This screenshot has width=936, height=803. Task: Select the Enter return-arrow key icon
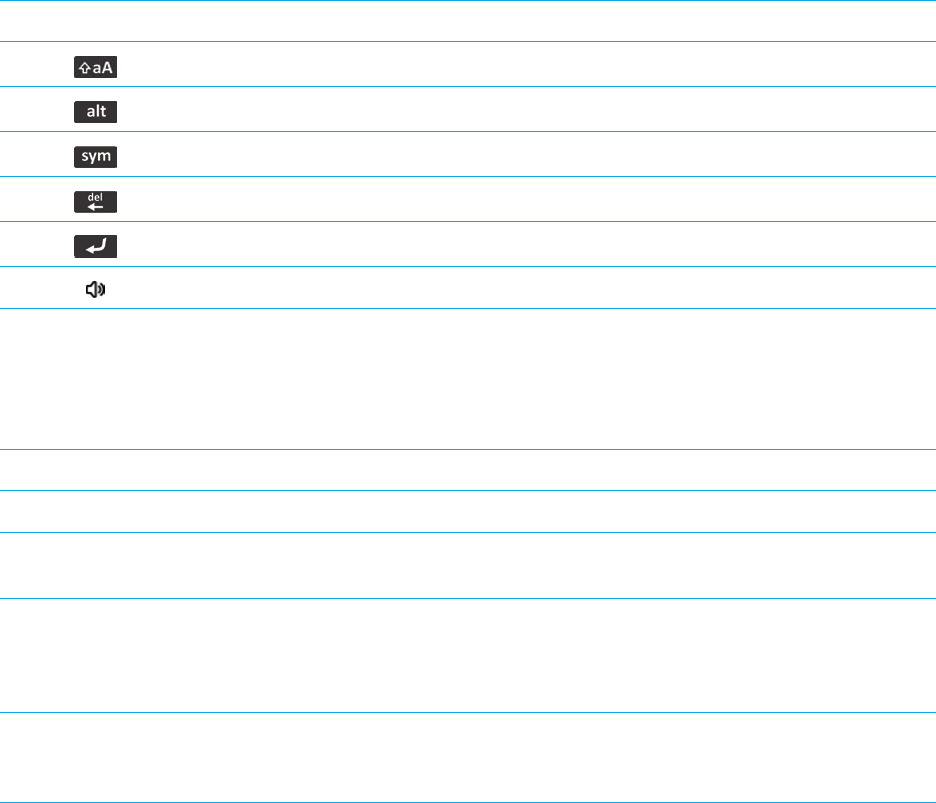pyautogui.click(x=96, y=247)
